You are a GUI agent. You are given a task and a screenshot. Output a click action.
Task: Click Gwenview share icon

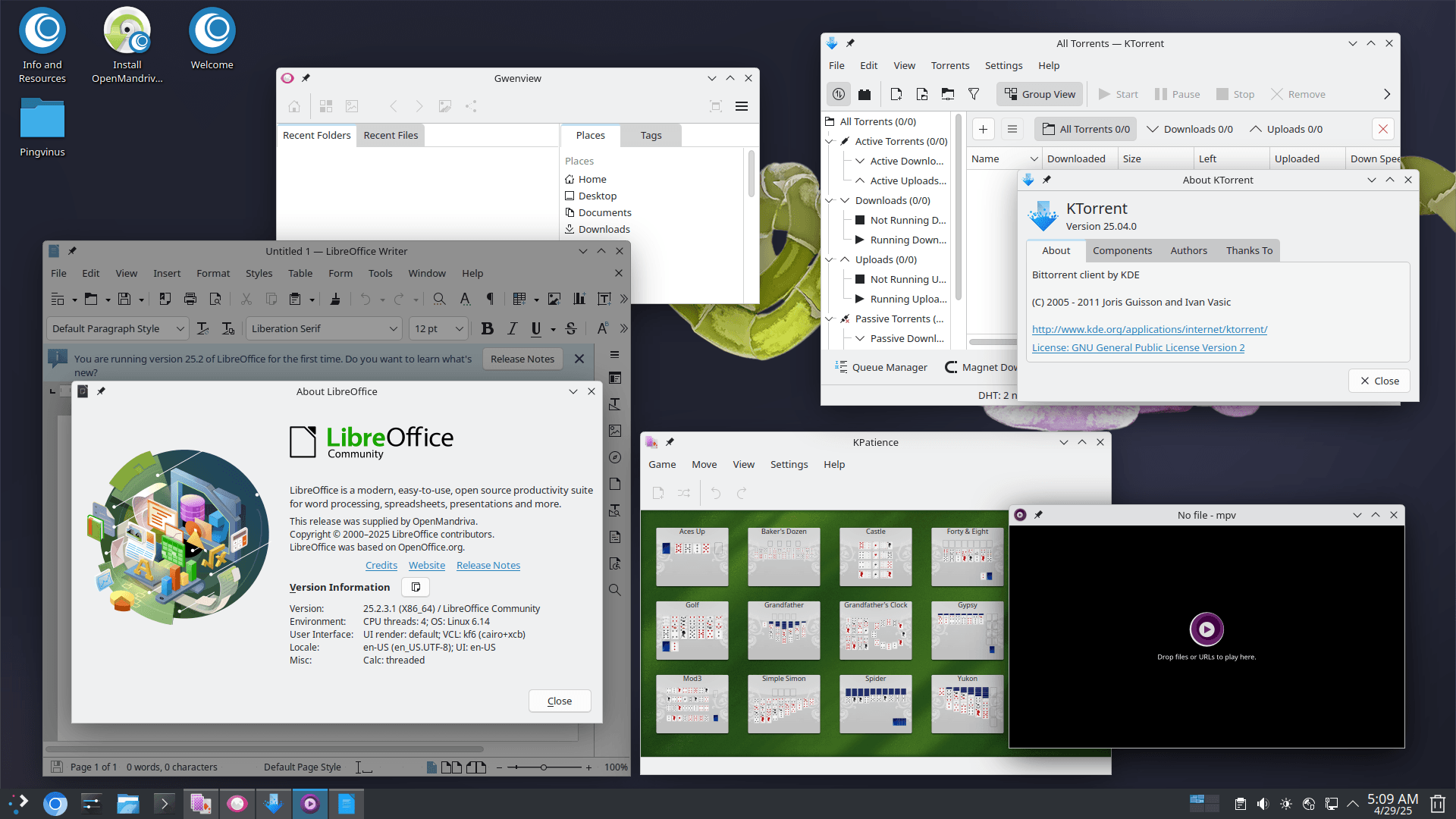[471, 106]
